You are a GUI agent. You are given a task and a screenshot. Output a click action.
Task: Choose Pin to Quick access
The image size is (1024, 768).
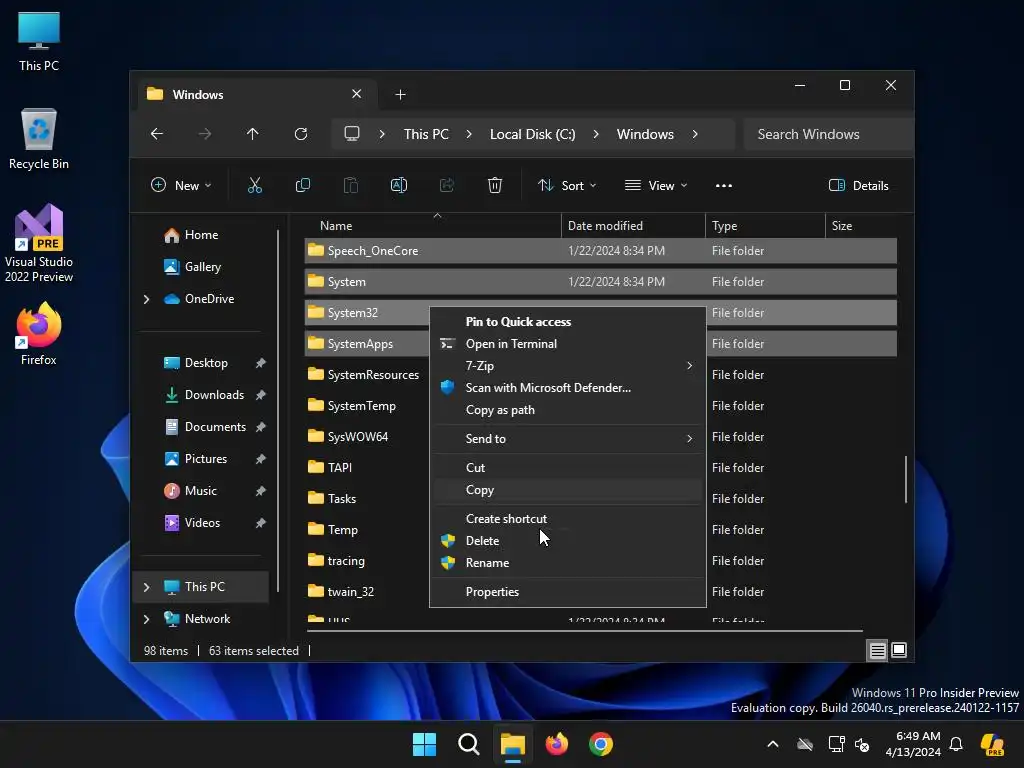coord(568,322)
